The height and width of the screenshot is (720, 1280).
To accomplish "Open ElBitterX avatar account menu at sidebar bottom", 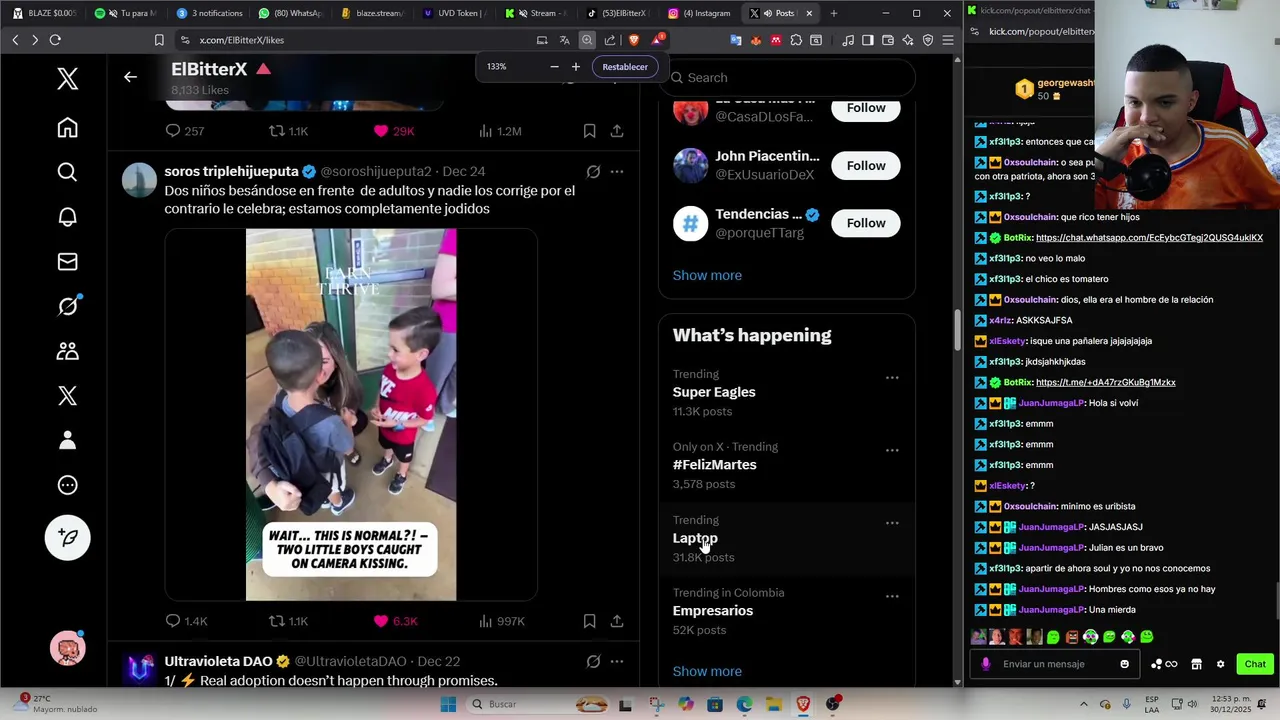I will click(67, 649).
